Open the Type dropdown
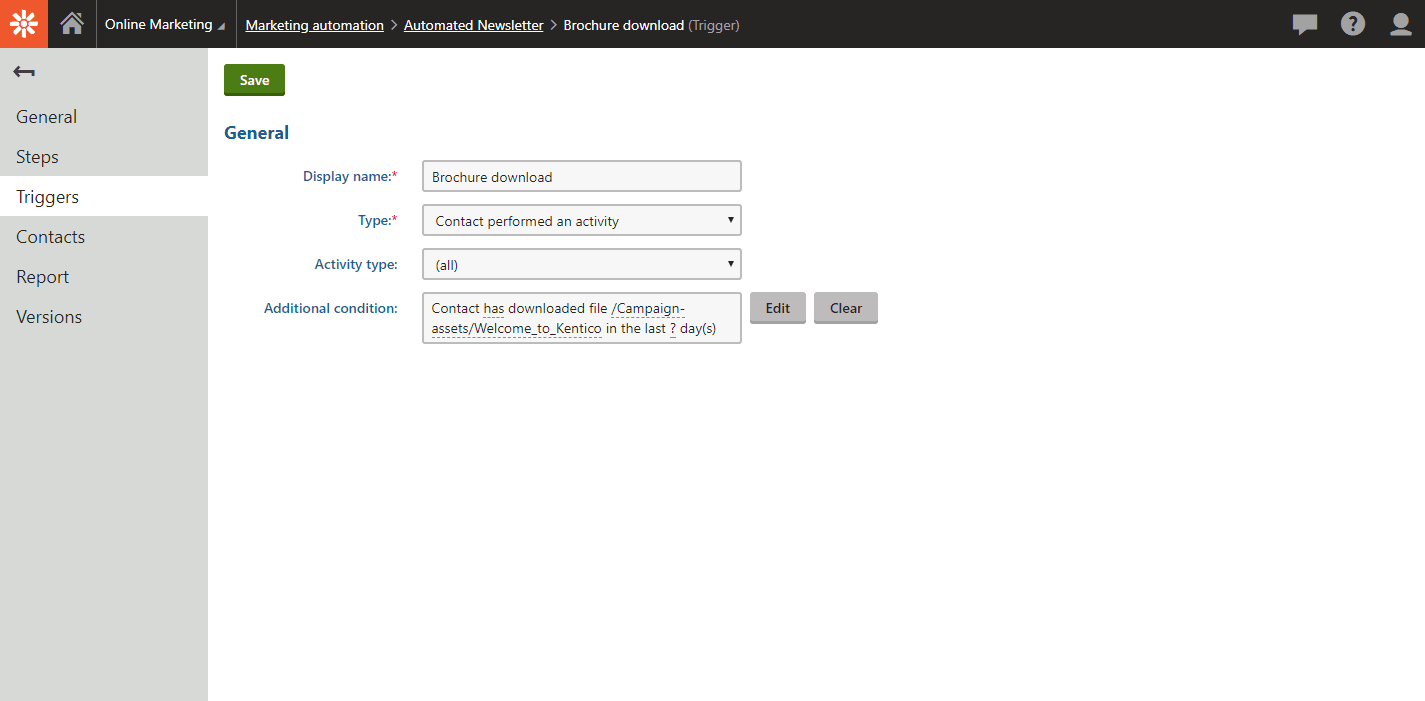Image resolution: width=1425 pixels, height=701 pixels. (582, 220)
